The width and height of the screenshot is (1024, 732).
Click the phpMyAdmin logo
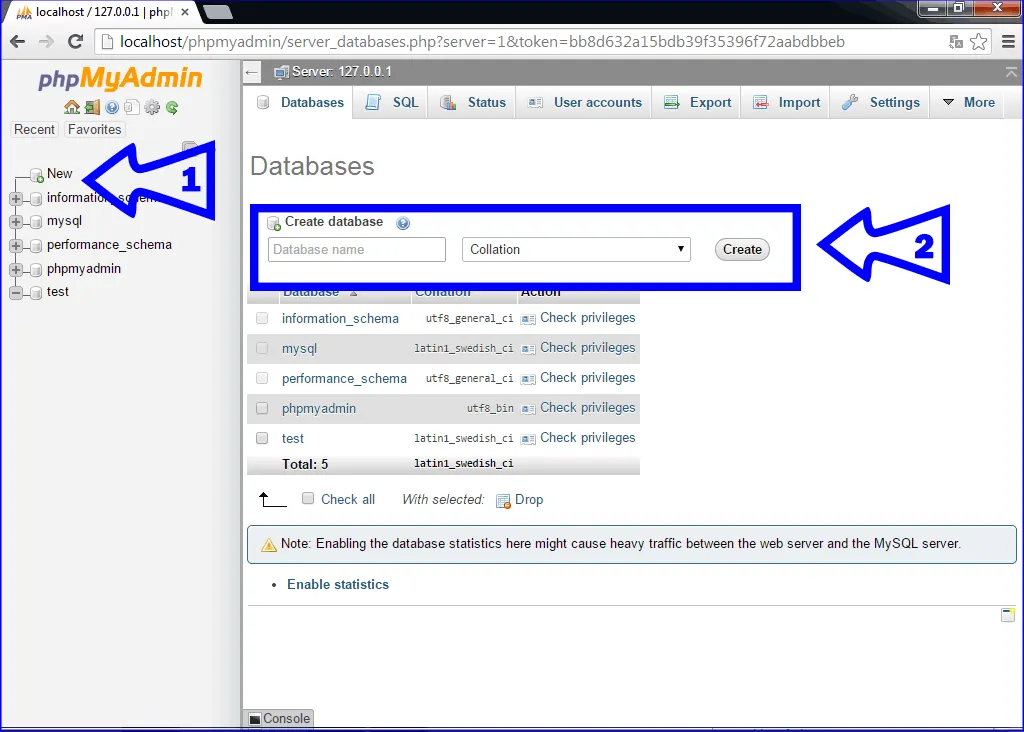[120, 78]
